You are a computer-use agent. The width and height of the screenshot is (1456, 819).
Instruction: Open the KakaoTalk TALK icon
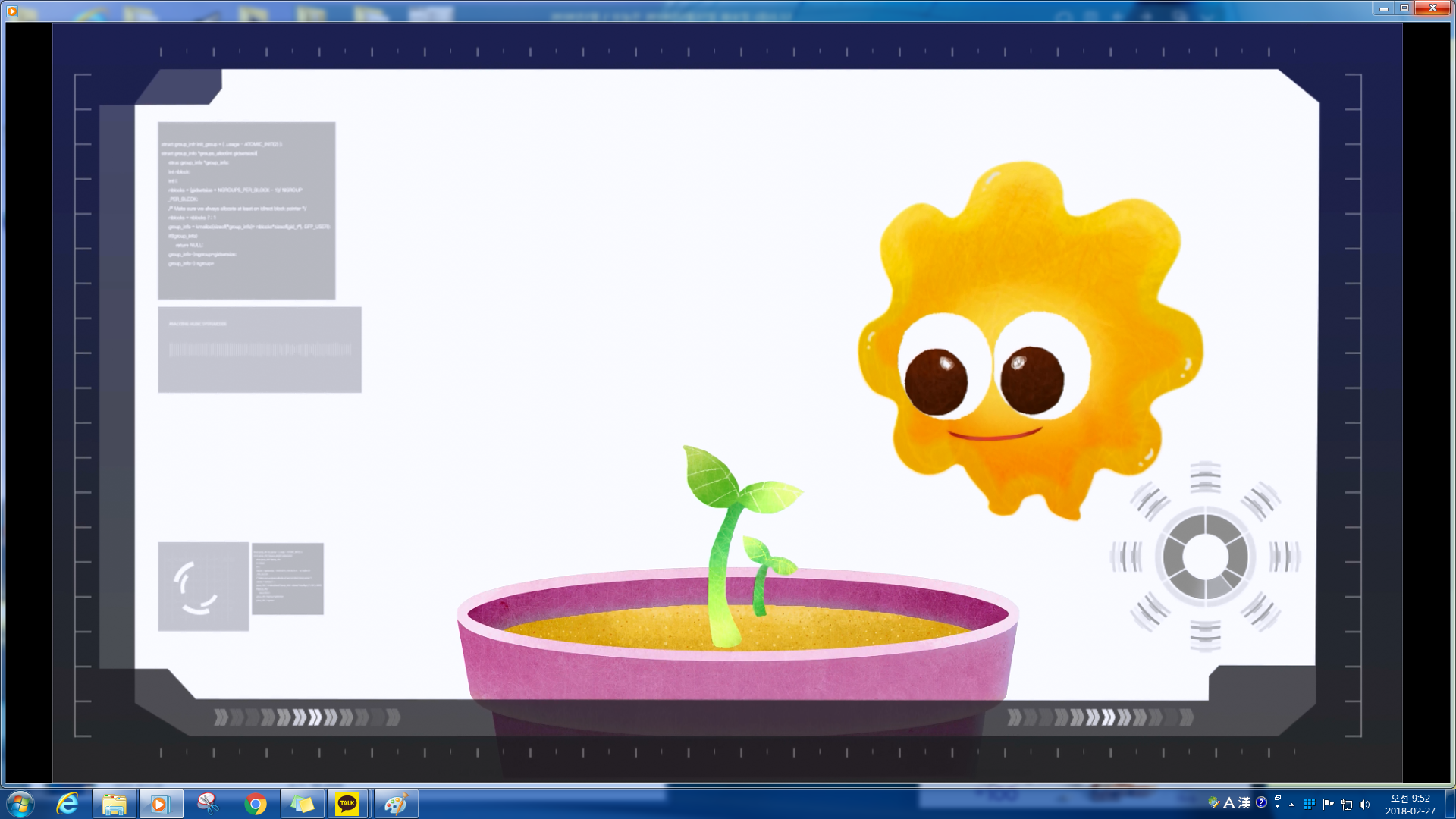(x=347, y=804)
